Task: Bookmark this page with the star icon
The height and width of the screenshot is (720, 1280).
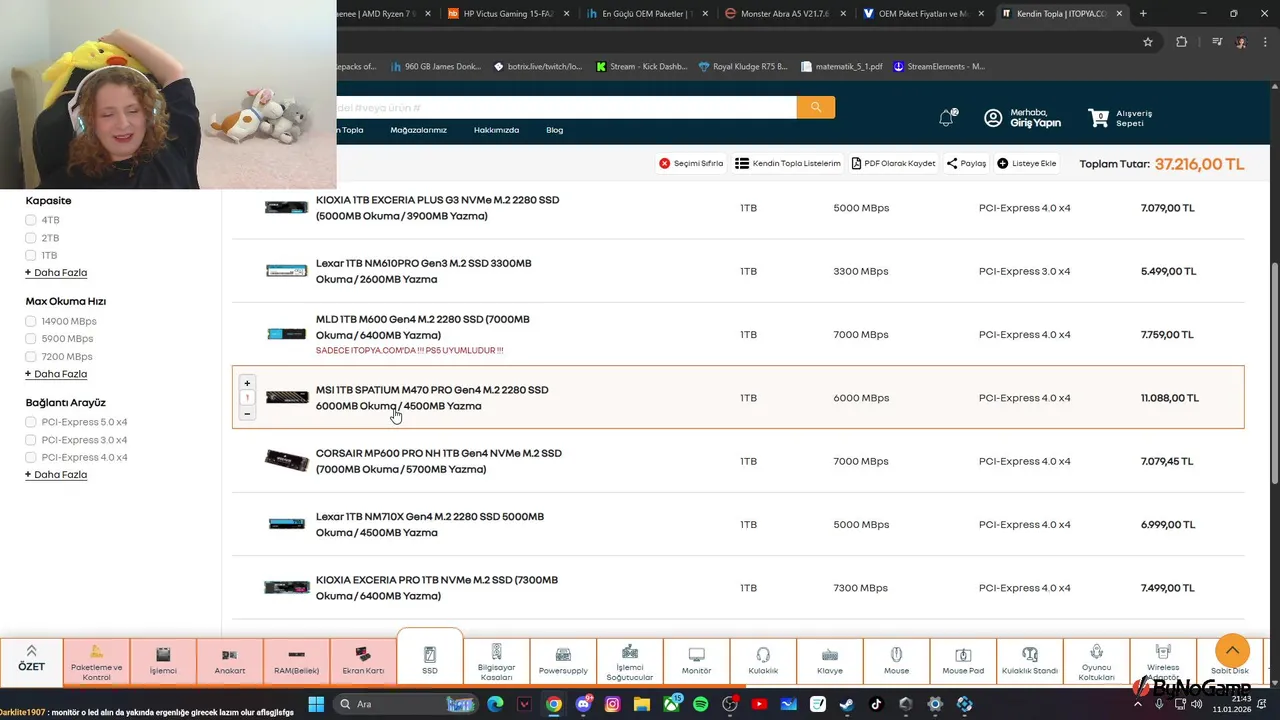Action: click(1148, 42)
